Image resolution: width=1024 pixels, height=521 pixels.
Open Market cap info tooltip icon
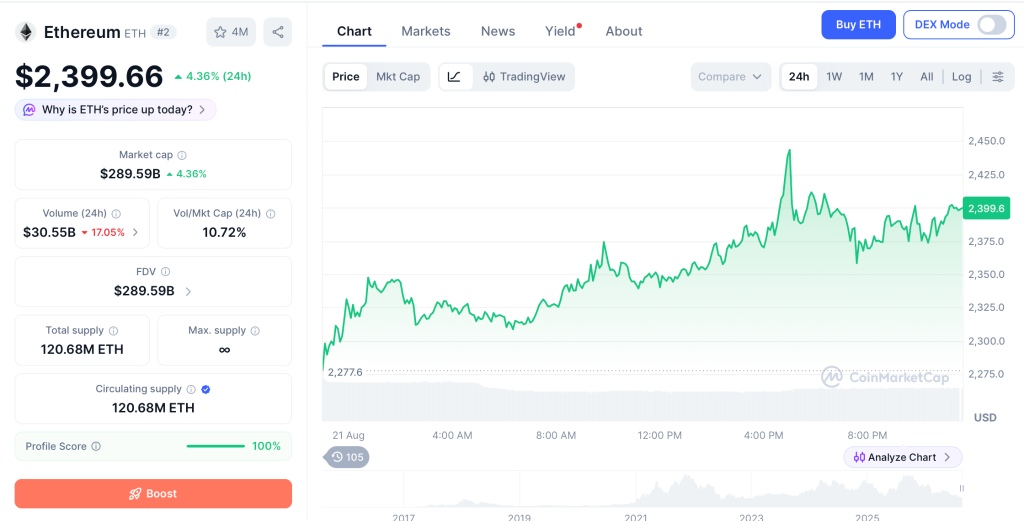coord(182,155)
